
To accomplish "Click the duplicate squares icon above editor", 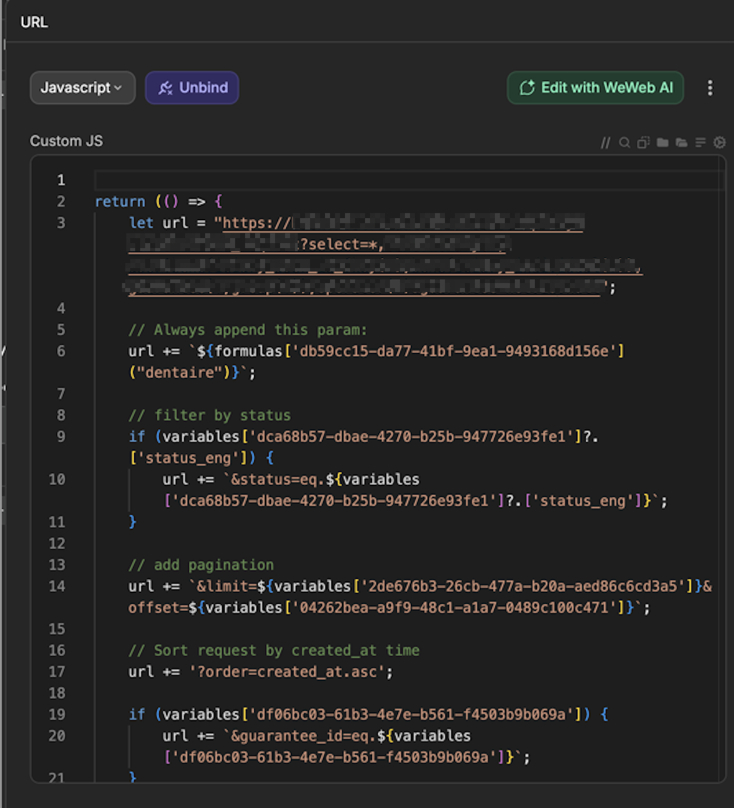I will (643, 143).
